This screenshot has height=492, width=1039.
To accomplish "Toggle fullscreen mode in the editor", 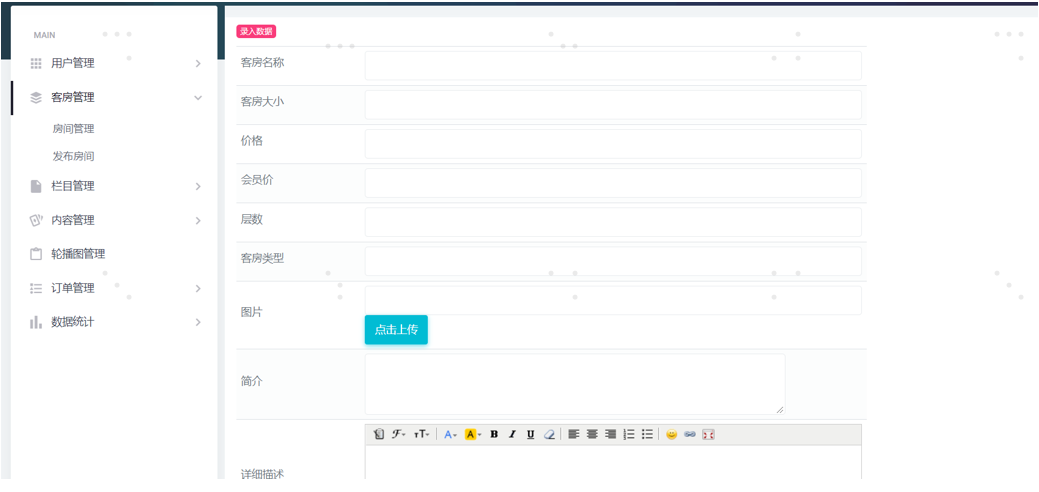I will 708,434.
